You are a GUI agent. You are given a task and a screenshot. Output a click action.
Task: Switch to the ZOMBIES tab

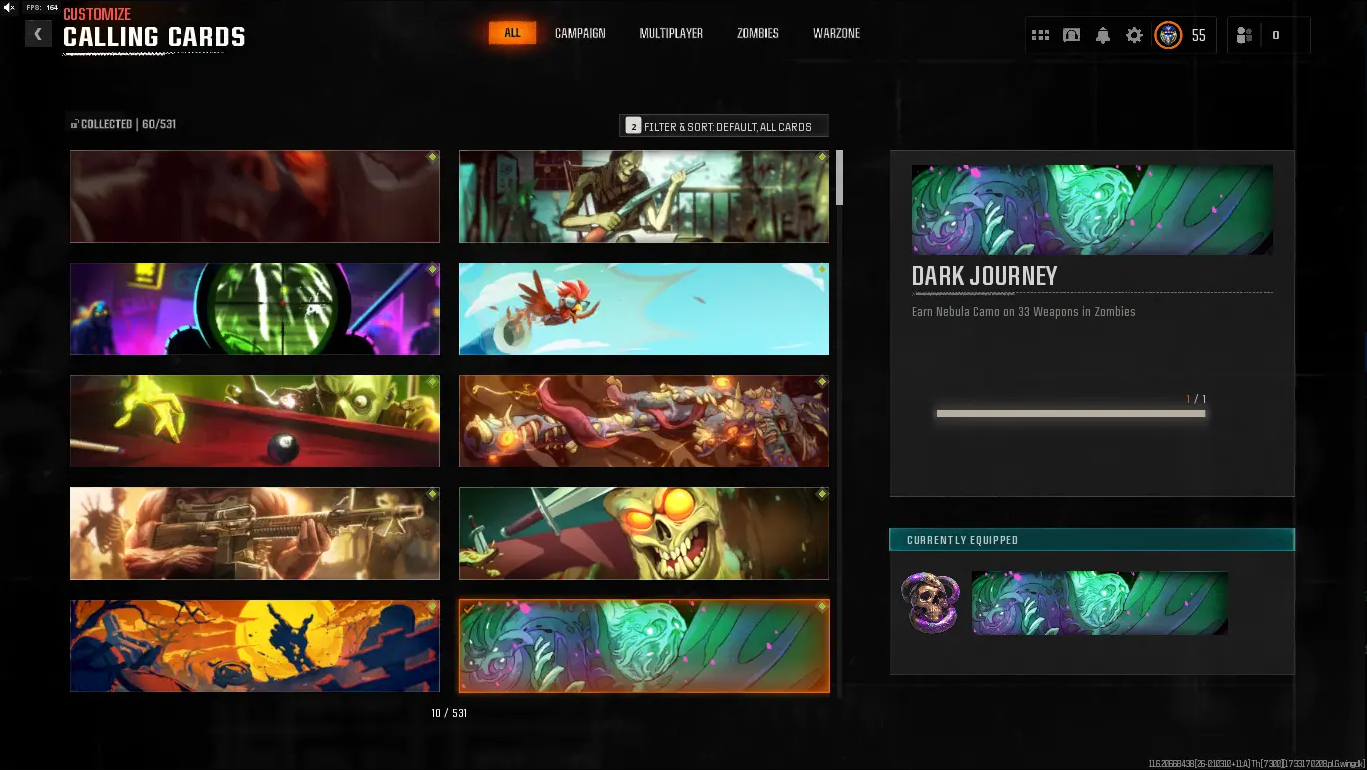(757, 33)
